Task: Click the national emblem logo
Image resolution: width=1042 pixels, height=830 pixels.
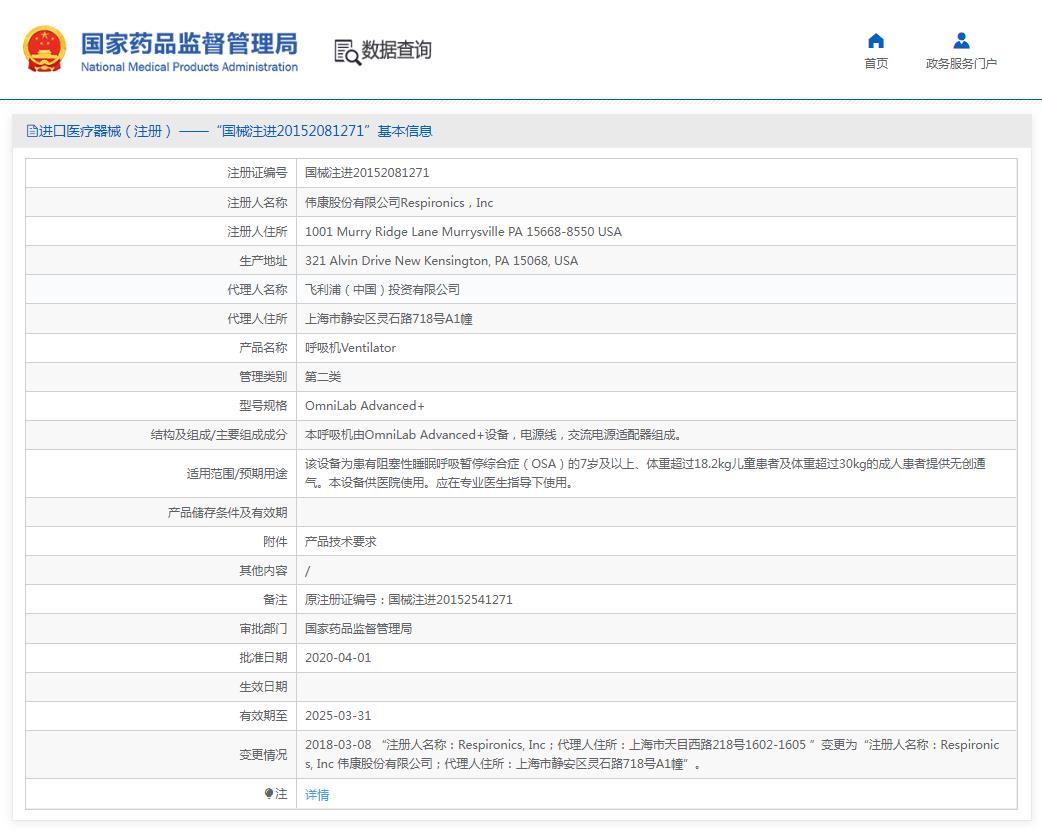Action: 45,50
